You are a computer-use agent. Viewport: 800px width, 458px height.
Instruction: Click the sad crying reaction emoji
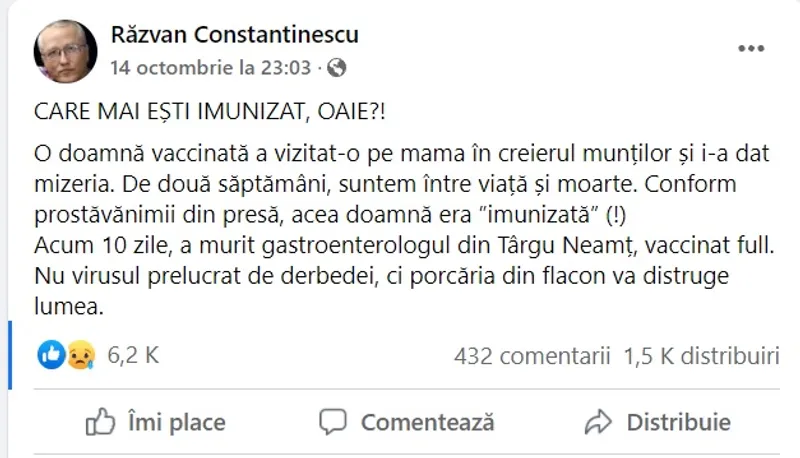pyautogui.click(x=78, y=355)
